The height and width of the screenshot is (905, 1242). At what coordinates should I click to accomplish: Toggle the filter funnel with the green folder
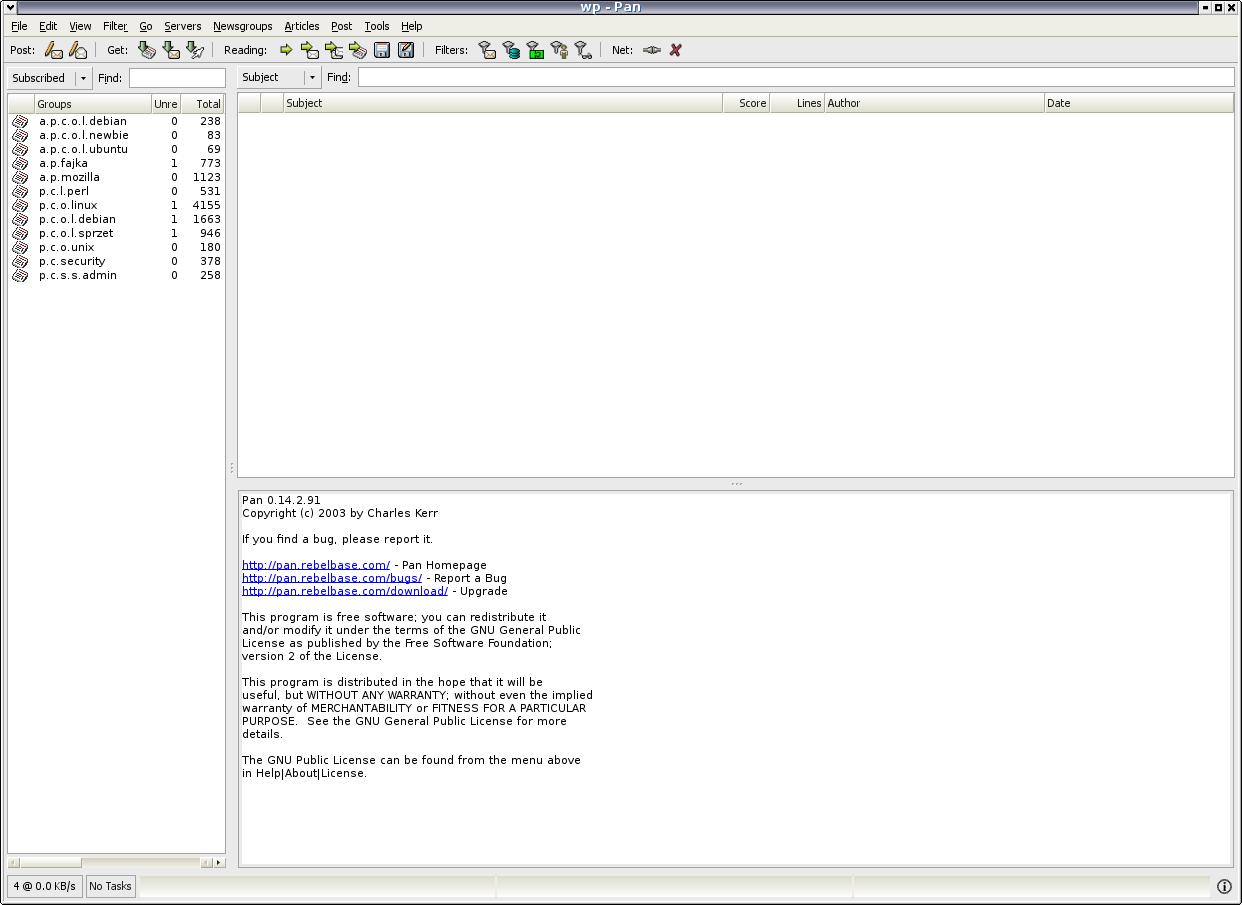pos(535,50)
